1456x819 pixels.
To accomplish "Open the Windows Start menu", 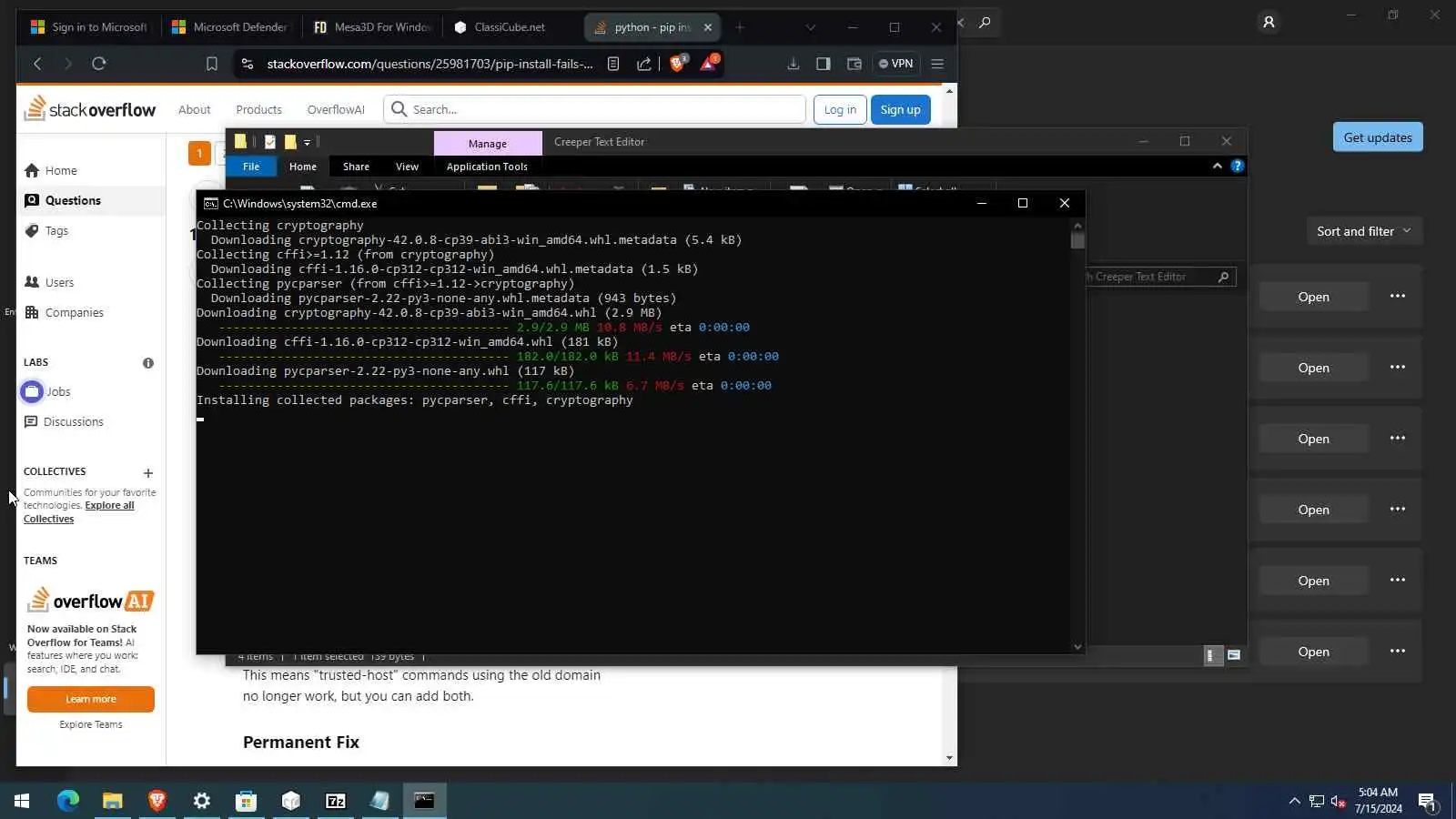I will [22, 801].
